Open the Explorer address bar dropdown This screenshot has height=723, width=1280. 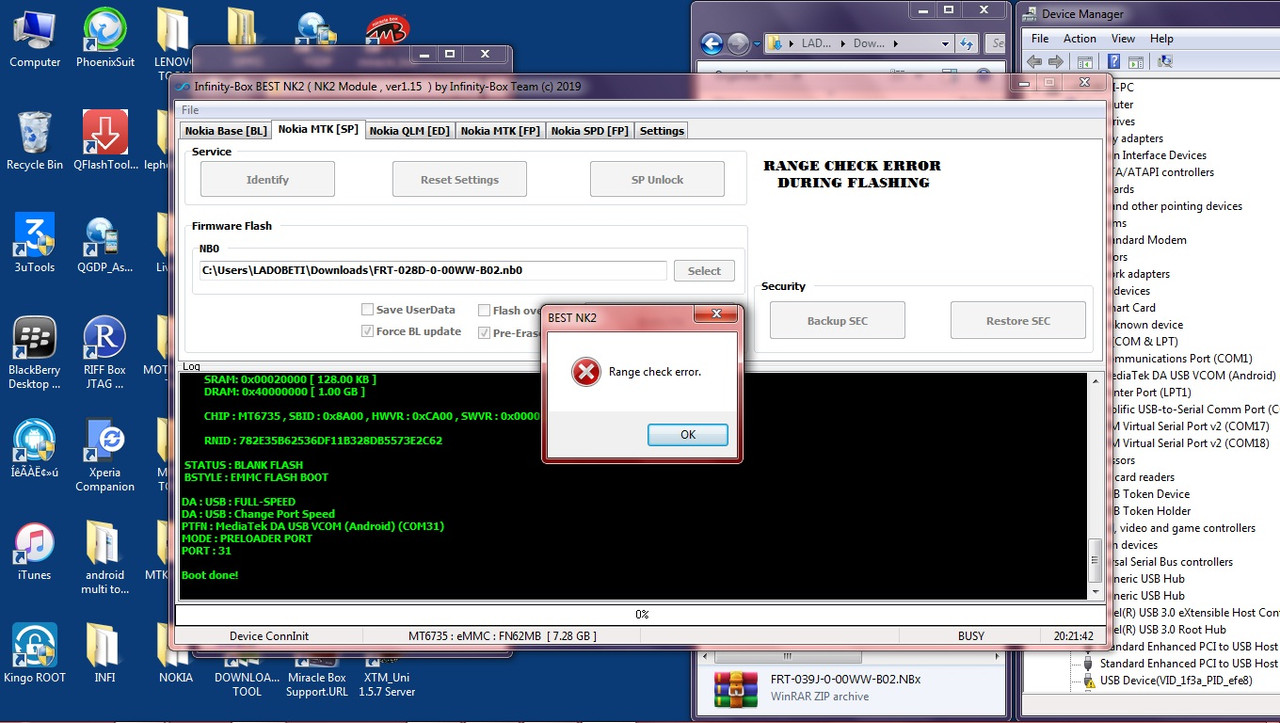click(945, 44)
